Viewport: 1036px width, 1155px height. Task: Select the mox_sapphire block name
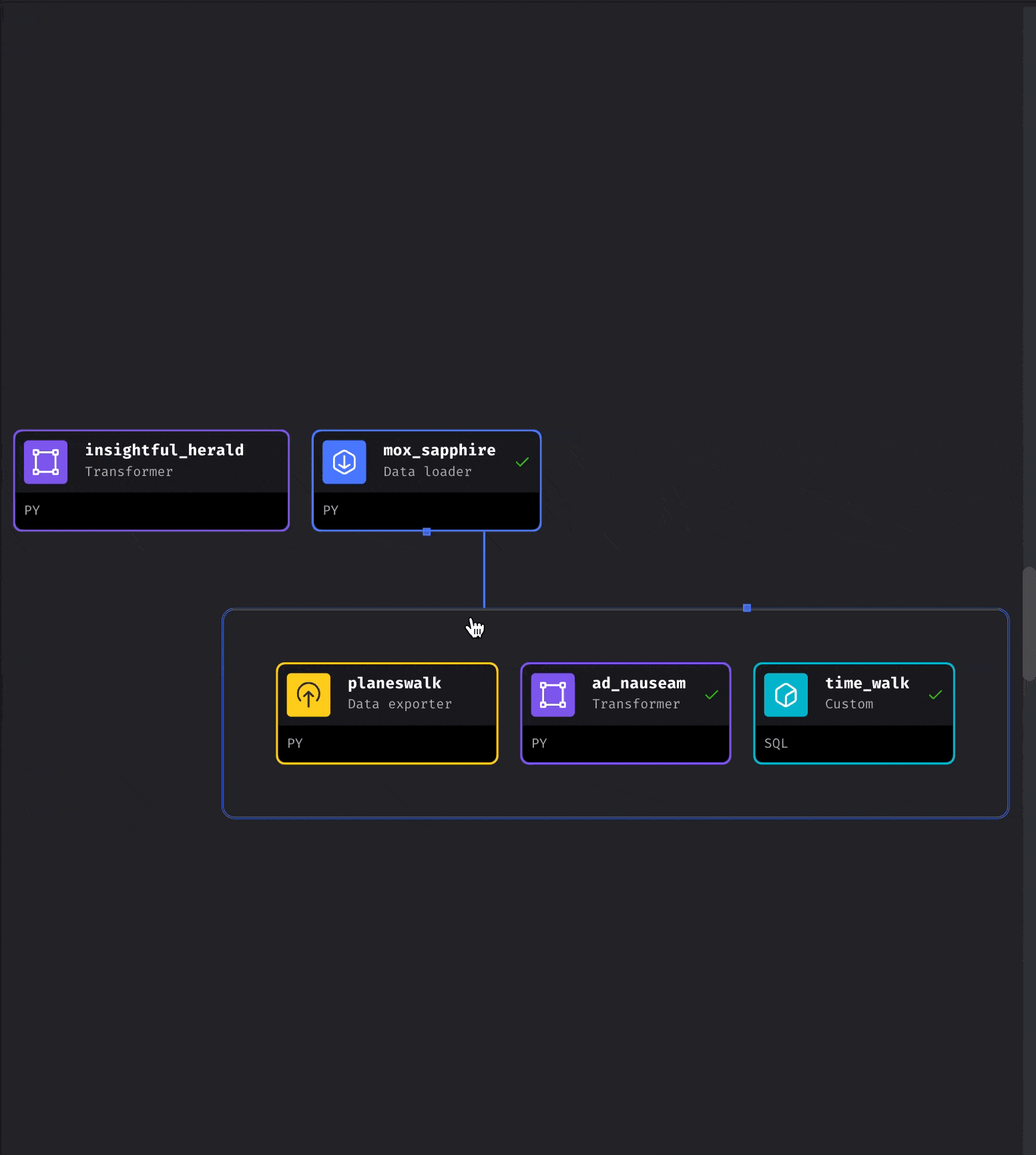439,451
